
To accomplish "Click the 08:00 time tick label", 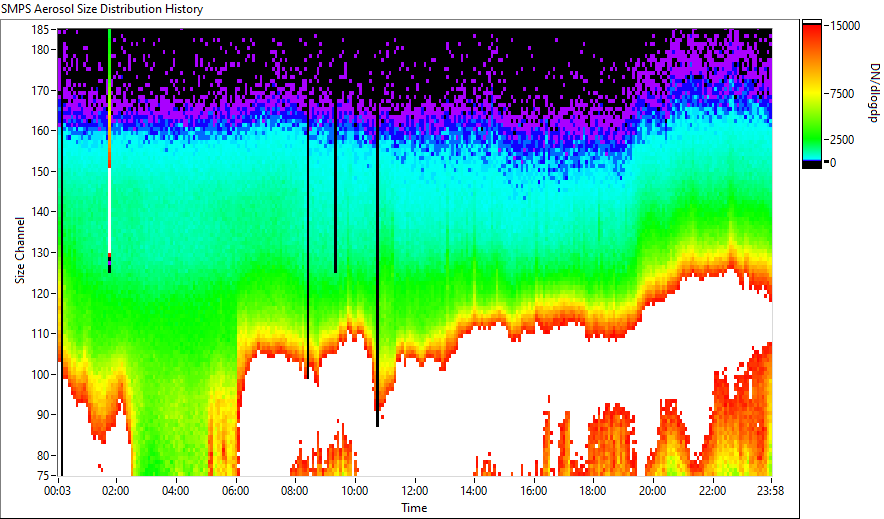I will point(295,491).
